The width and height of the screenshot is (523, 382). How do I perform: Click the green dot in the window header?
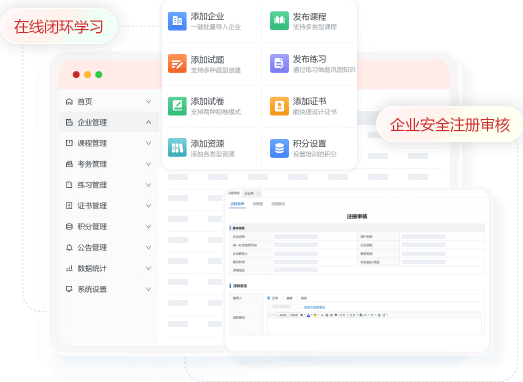[x=99, y=74]
